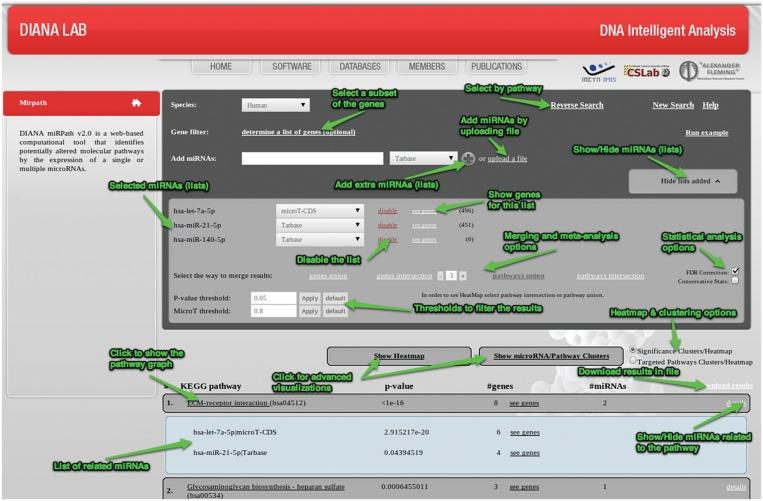Collapse lists with Hide lists added

tap(683, 181)
